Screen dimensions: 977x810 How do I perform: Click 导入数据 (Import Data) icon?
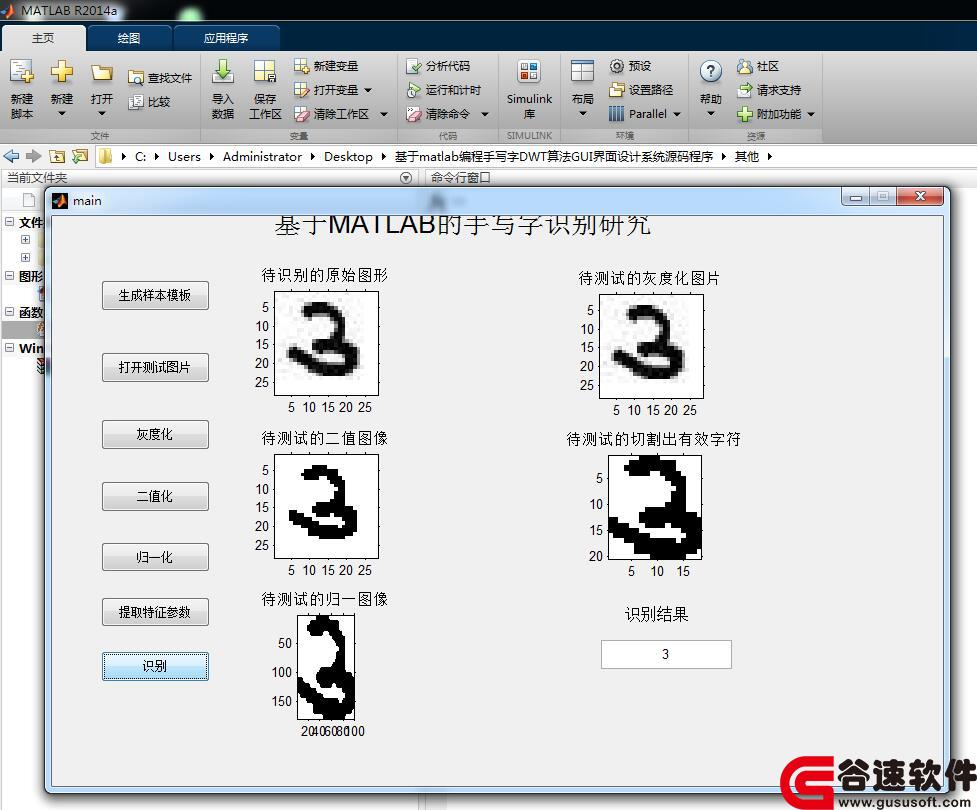coord(222,72)
